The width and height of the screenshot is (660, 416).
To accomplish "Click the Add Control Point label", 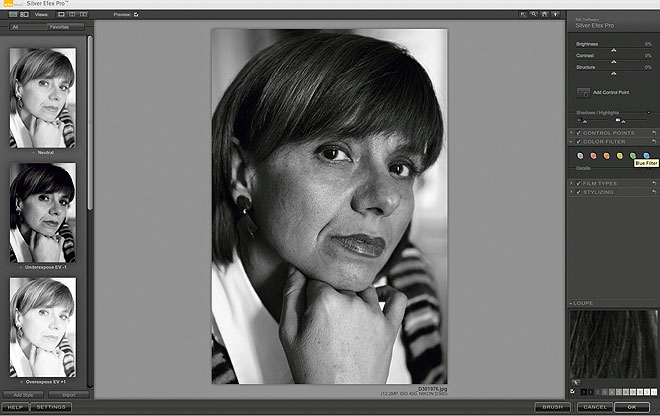I will click(x=611, y=92).
